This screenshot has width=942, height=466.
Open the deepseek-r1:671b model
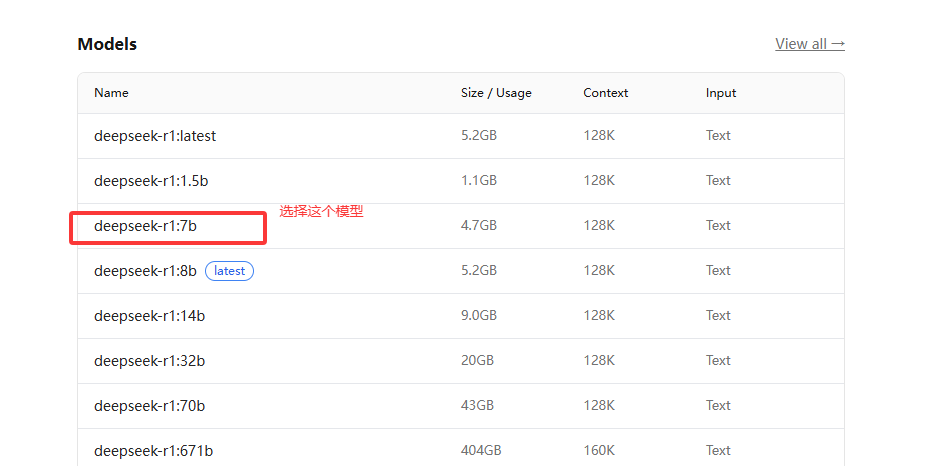[x=153, y=451]
